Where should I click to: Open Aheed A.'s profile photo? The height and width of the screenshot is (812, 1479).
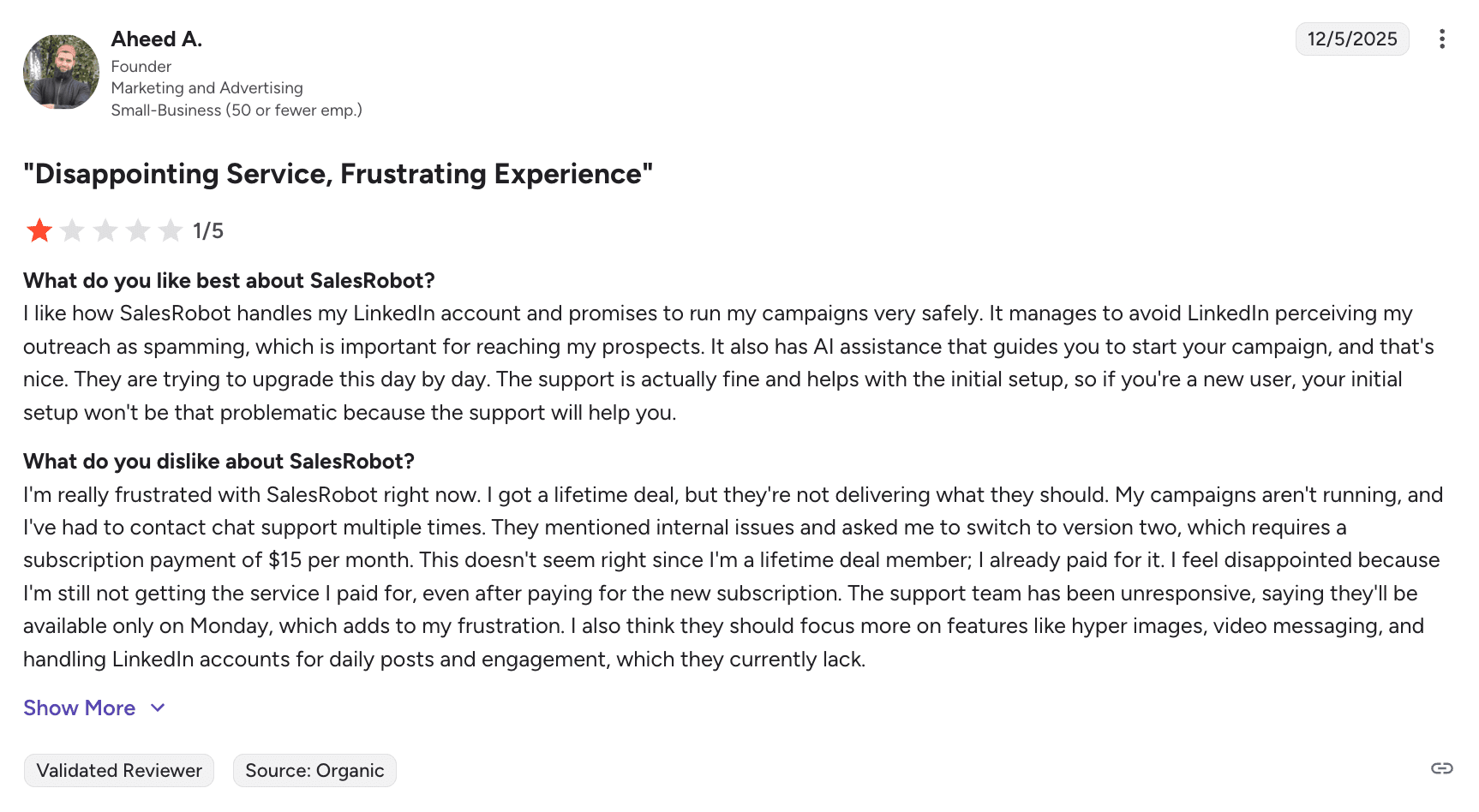click(x=61, y=72)
